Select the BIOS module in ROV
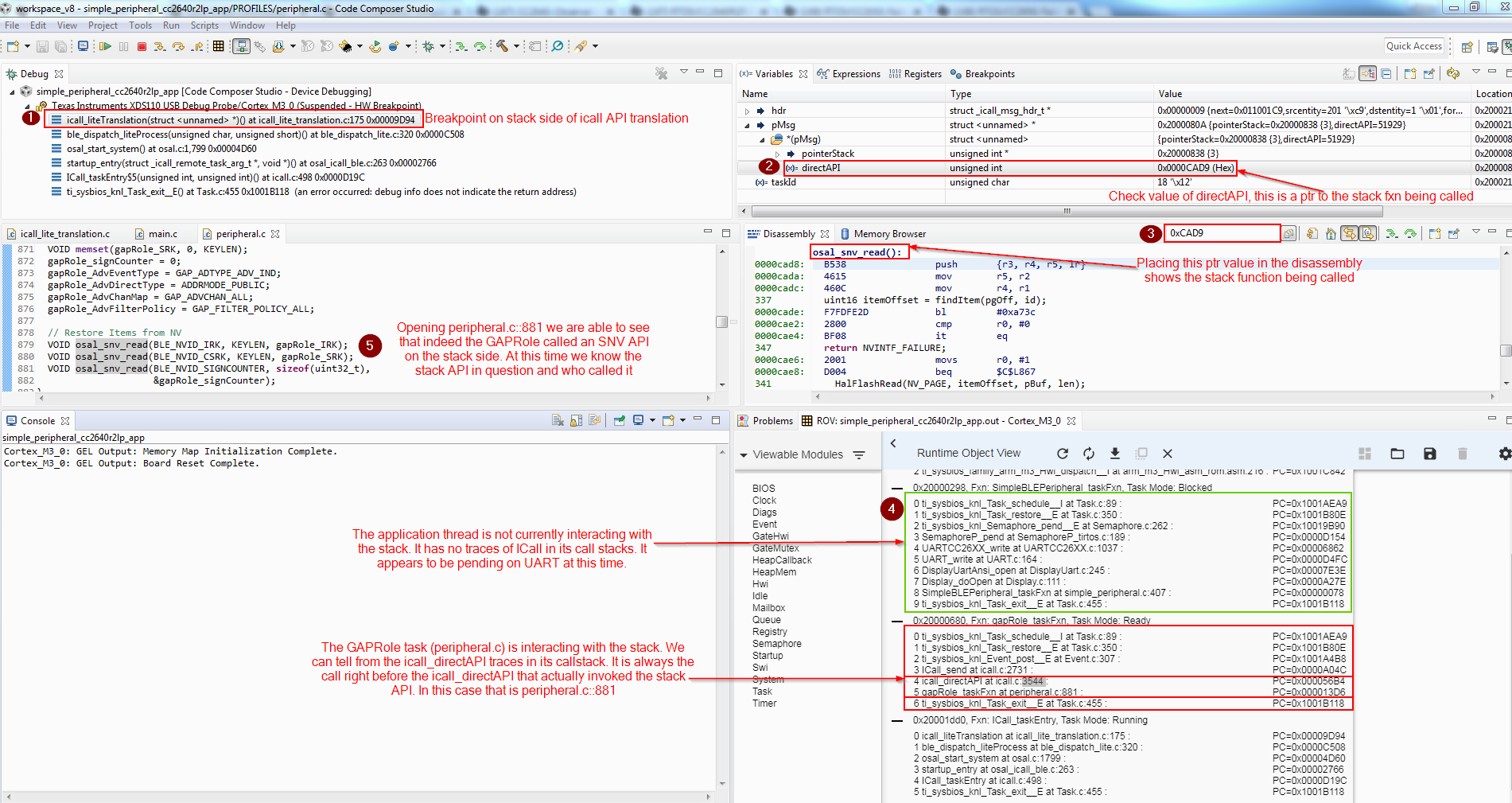This screenshot has height=803, width=1512. 764,489
